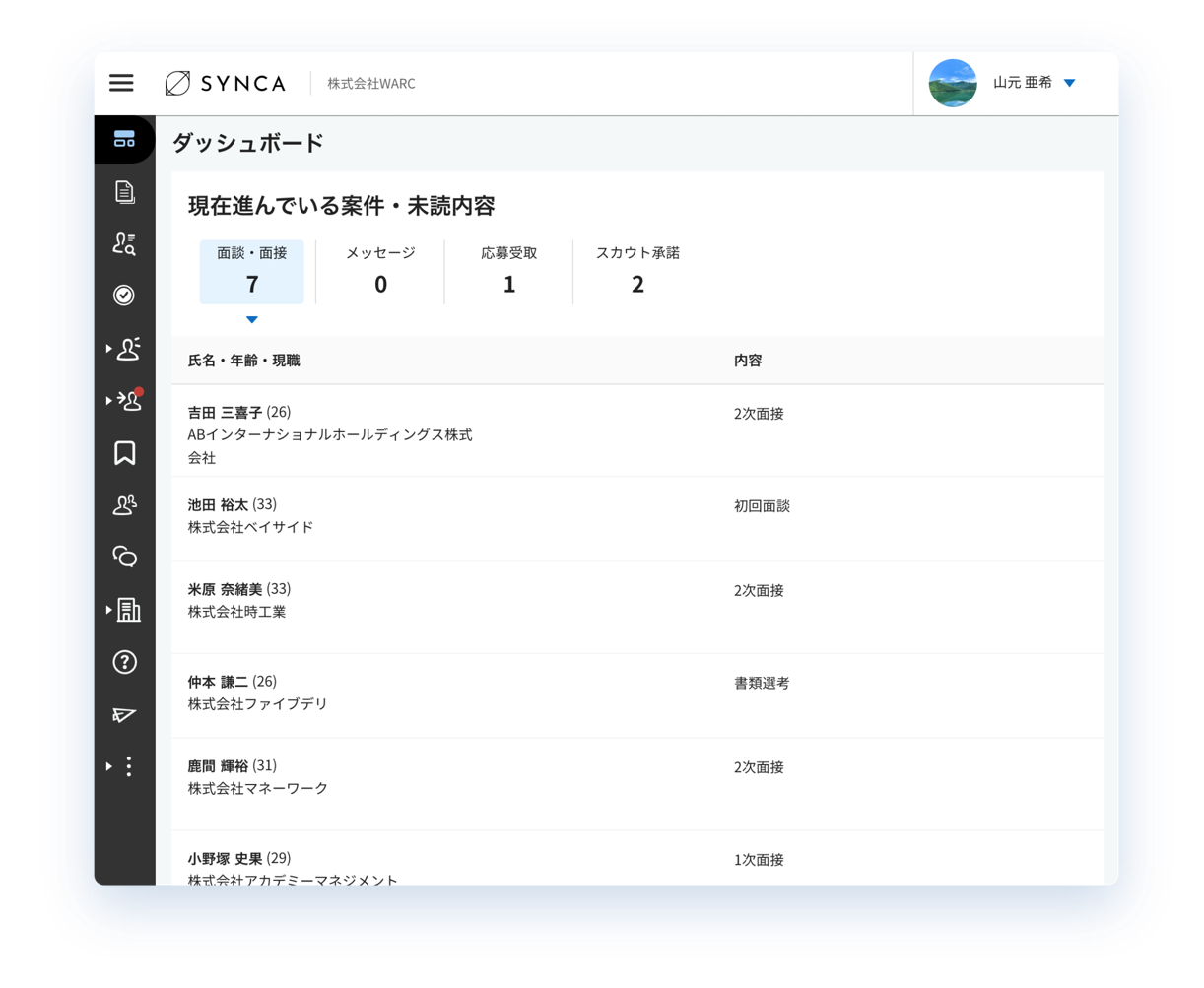Switch to the メッセージ tab
1204x988 pixels.
pyautogui.click(x=380, y=271)
